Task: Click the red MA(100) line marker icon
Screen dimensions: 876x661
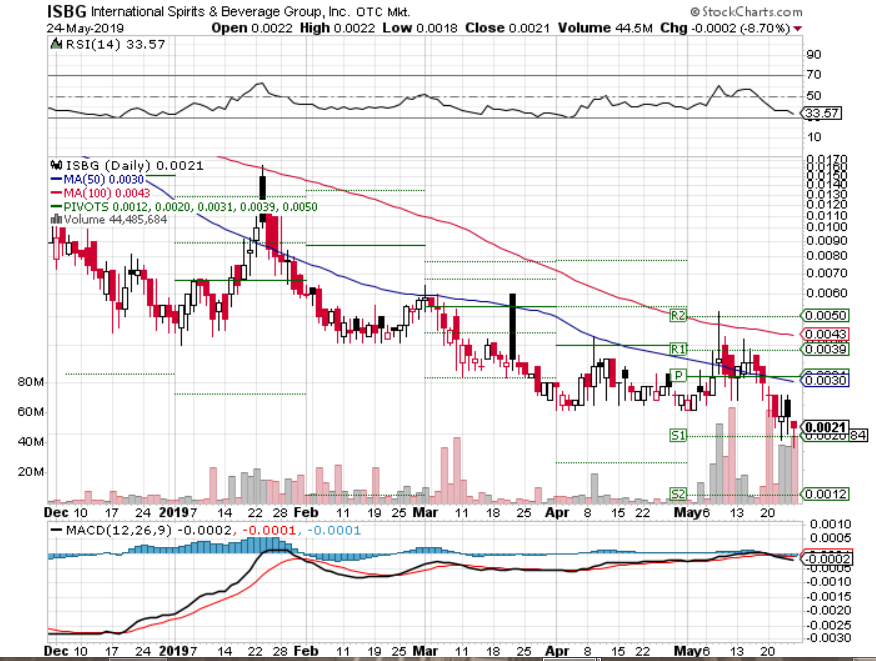Action: (57, 192)
